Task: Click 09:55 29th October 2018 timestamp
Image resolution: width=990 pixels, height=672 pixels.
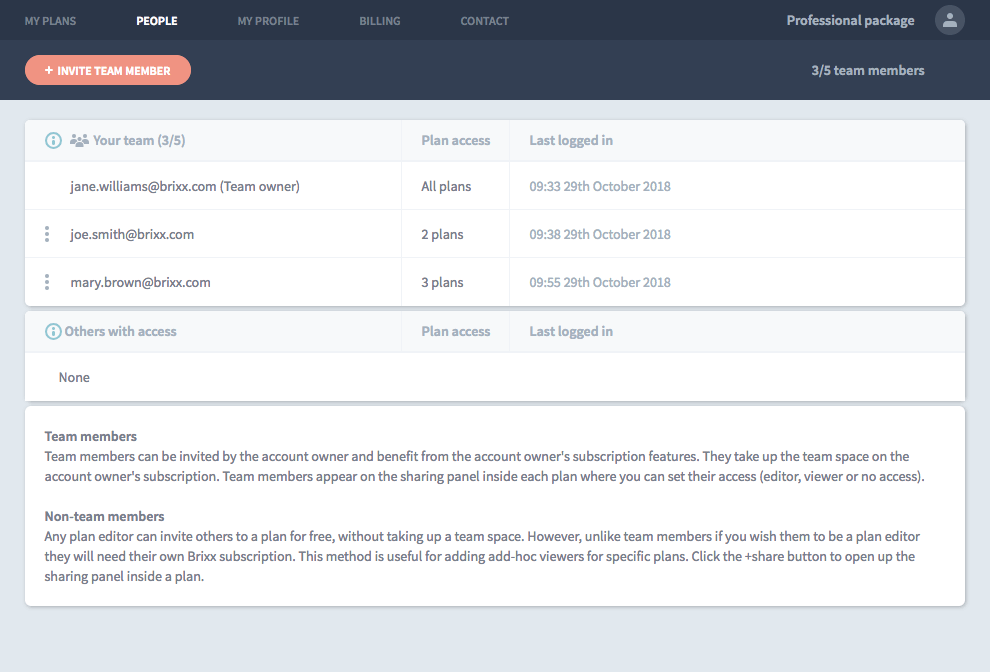Action: tap(600, 282)
